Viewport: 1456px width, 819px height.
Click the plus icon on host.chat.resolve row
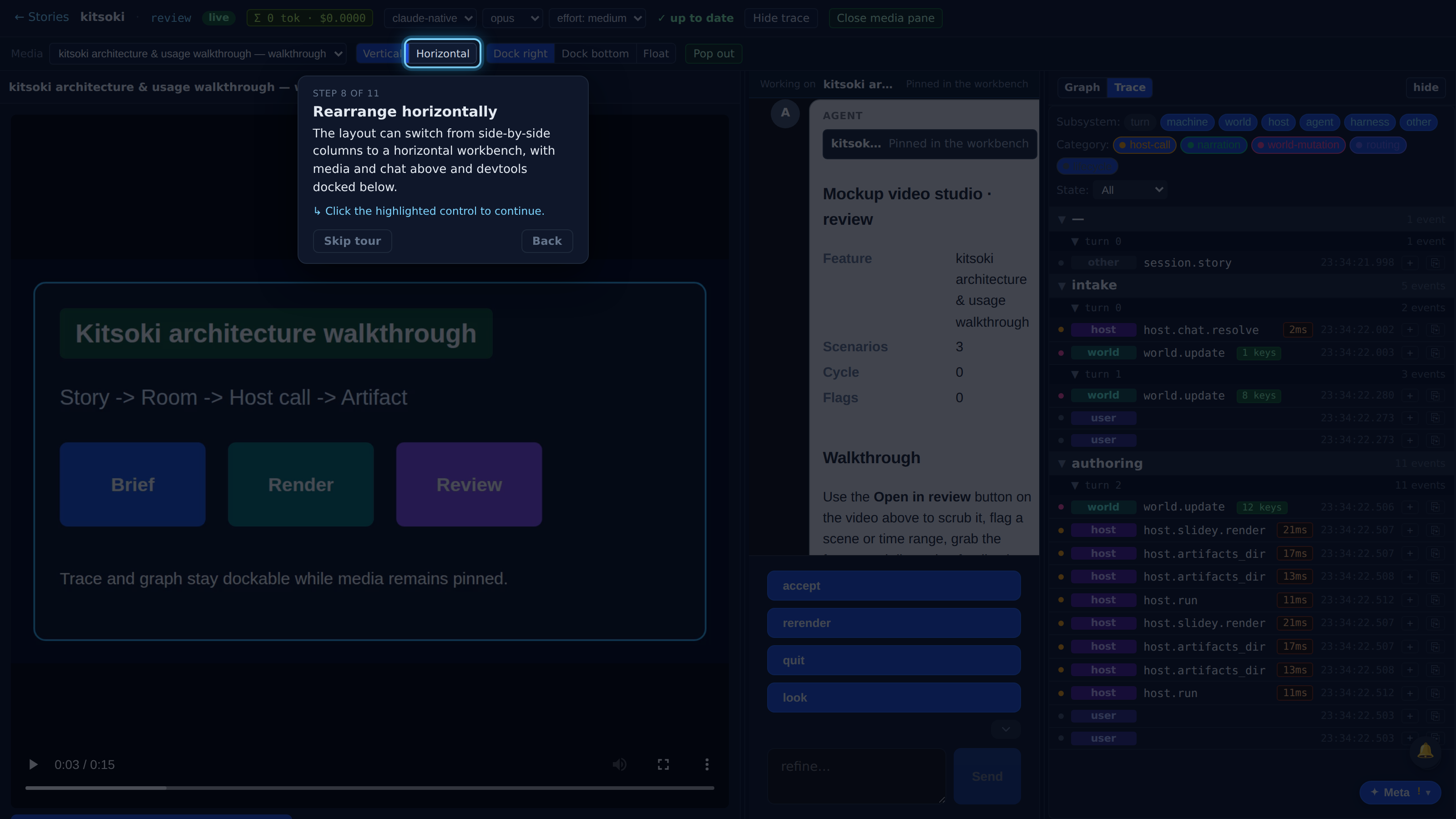pyautogui.click(x=1410, y=329)
